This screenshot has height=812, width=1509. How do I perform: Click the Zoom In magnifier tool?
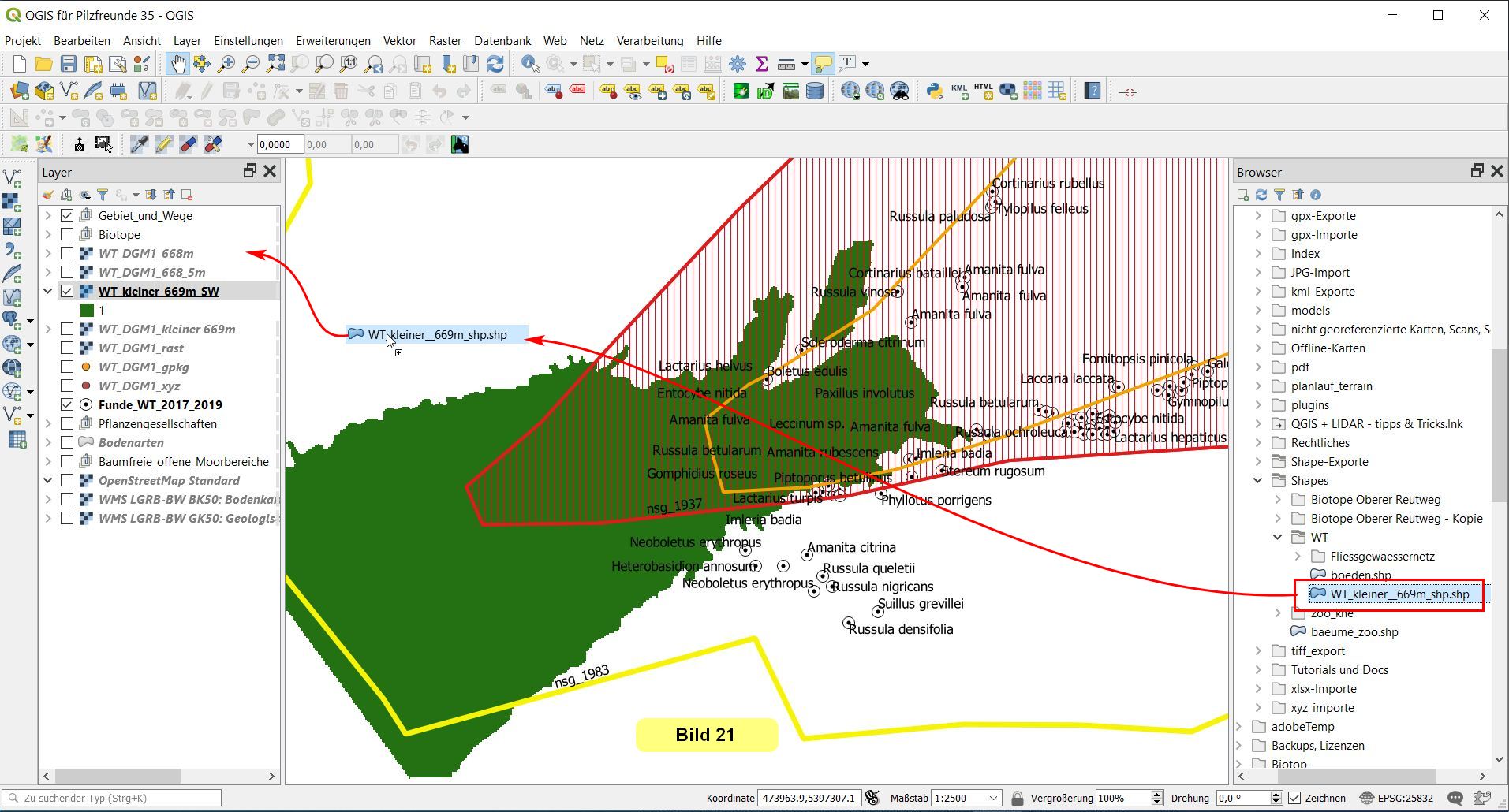point(226,64)
